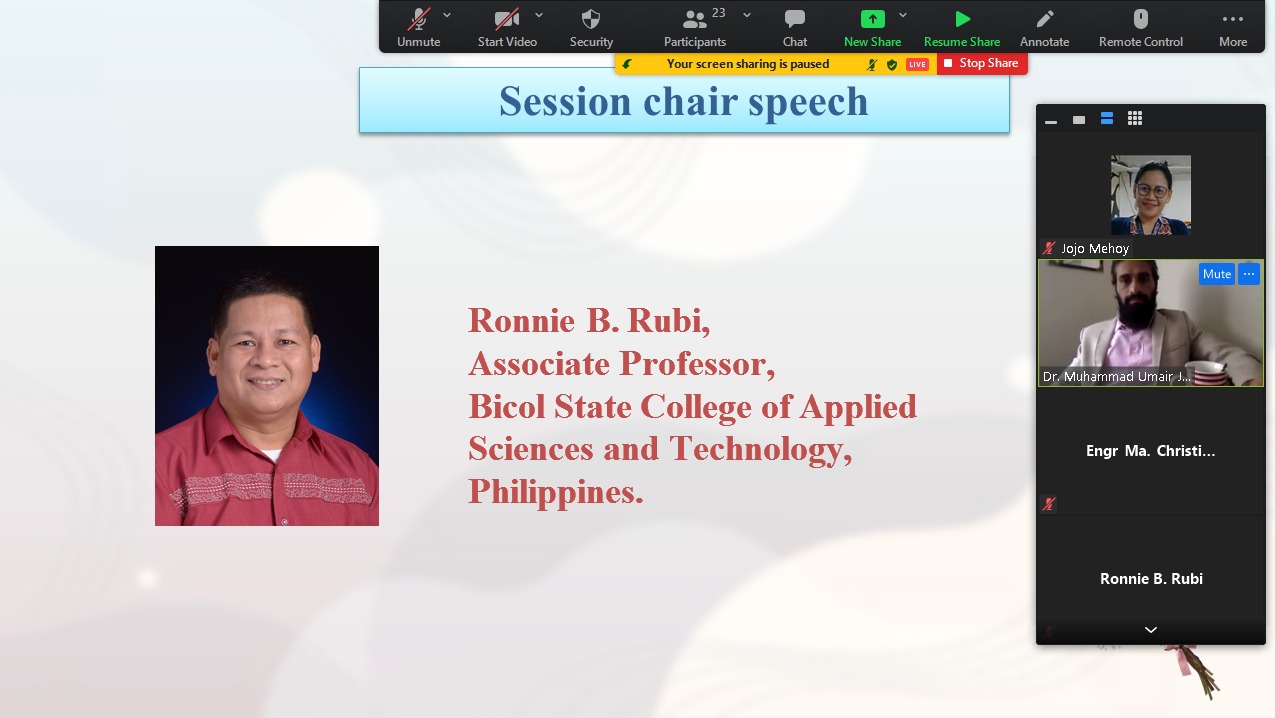Select Dr. Muhammad Umair's video tile
This screenshot has height=718, width=1275.
coord(1151,323)
